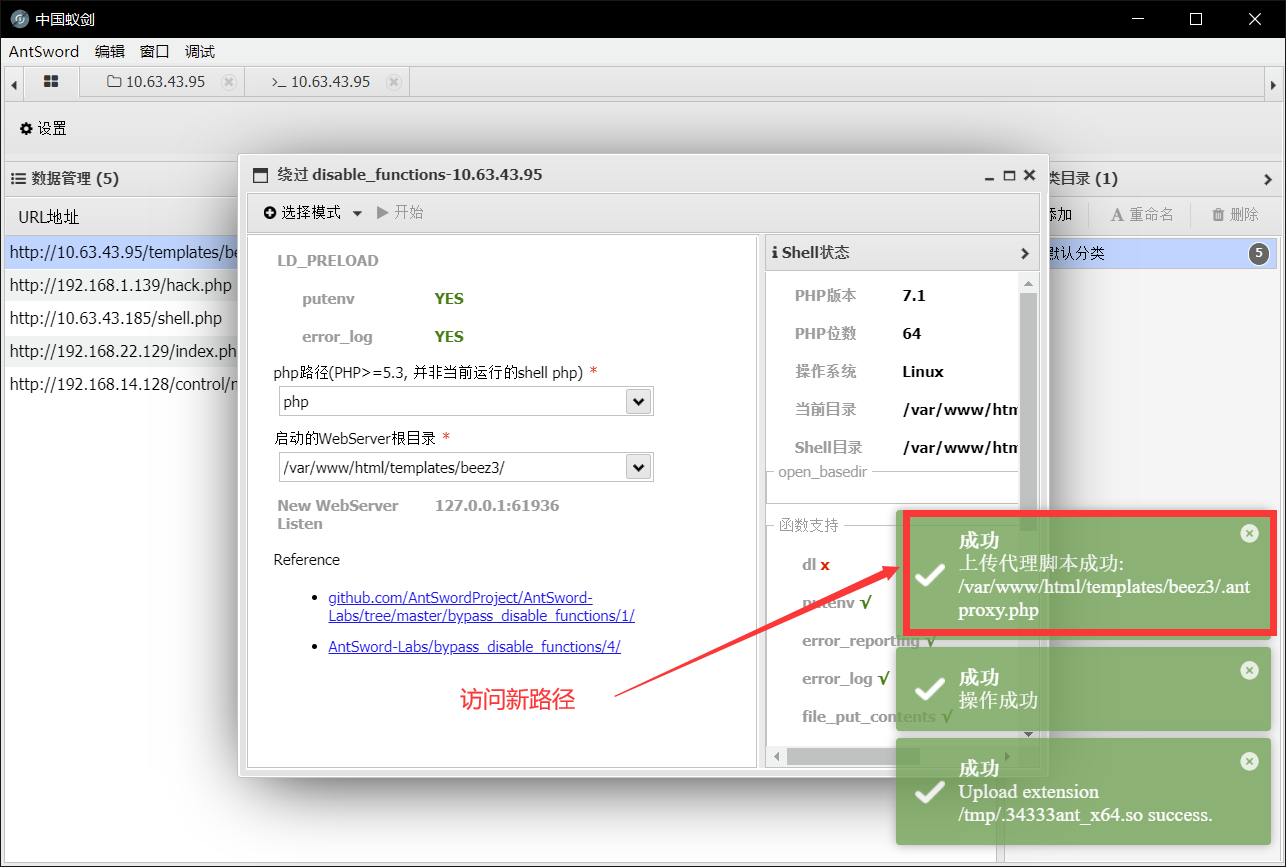
Task: Click the 删除 trash button
Action: coord(1235,214)
